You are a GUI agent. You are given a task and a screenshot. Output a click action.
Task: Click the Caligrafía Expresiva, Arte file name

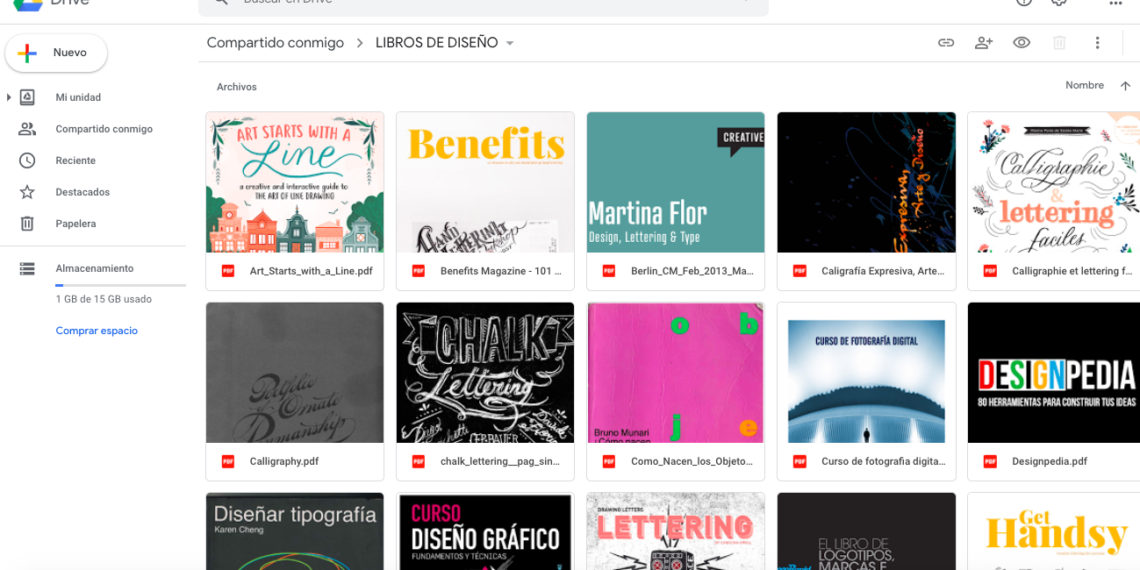pyautogui.click(x=883, y=271)
